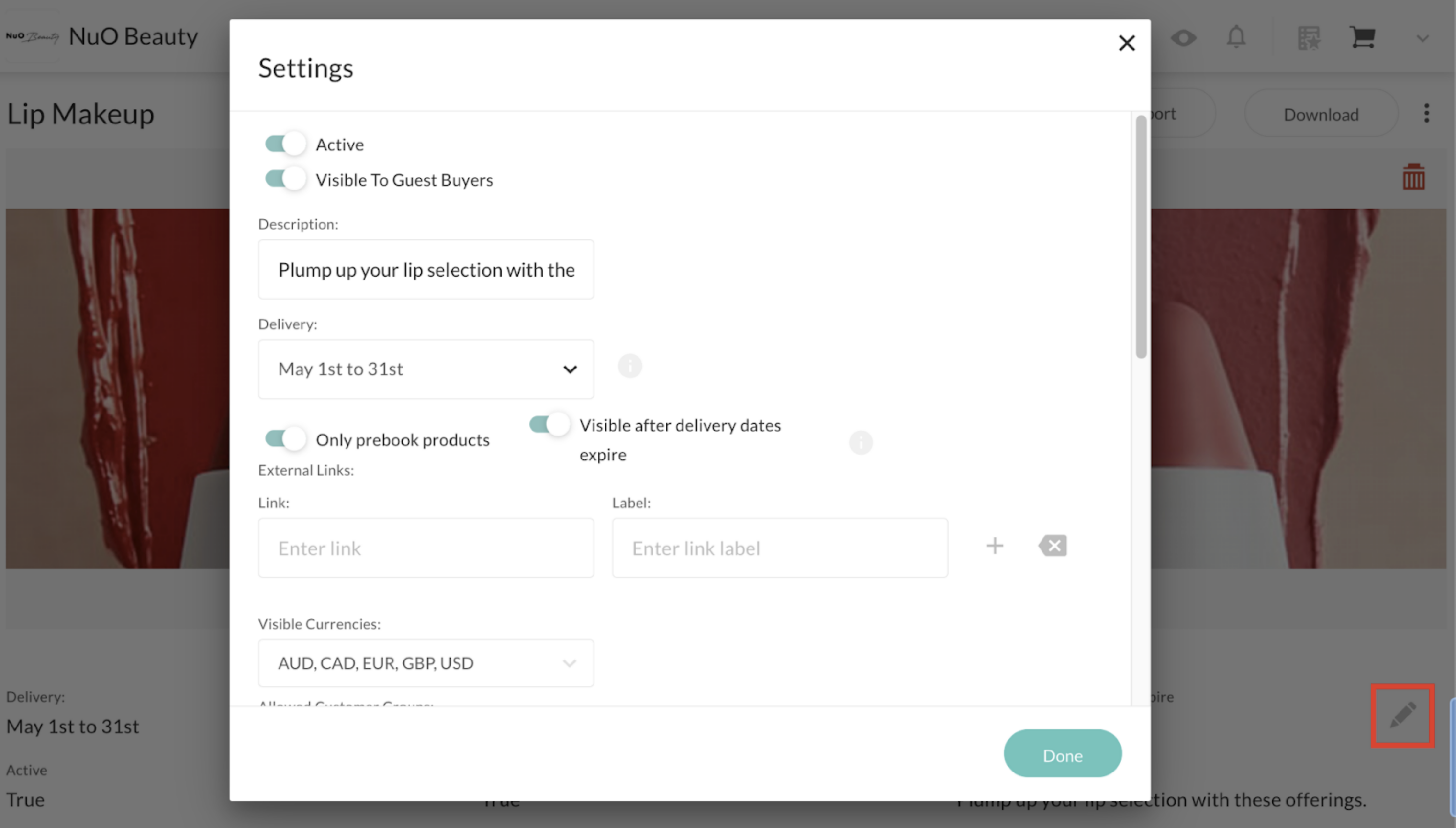1456x828 pixels.
Task: Click the info icon beside Delivery dropdown
Action: coord(630,366)
